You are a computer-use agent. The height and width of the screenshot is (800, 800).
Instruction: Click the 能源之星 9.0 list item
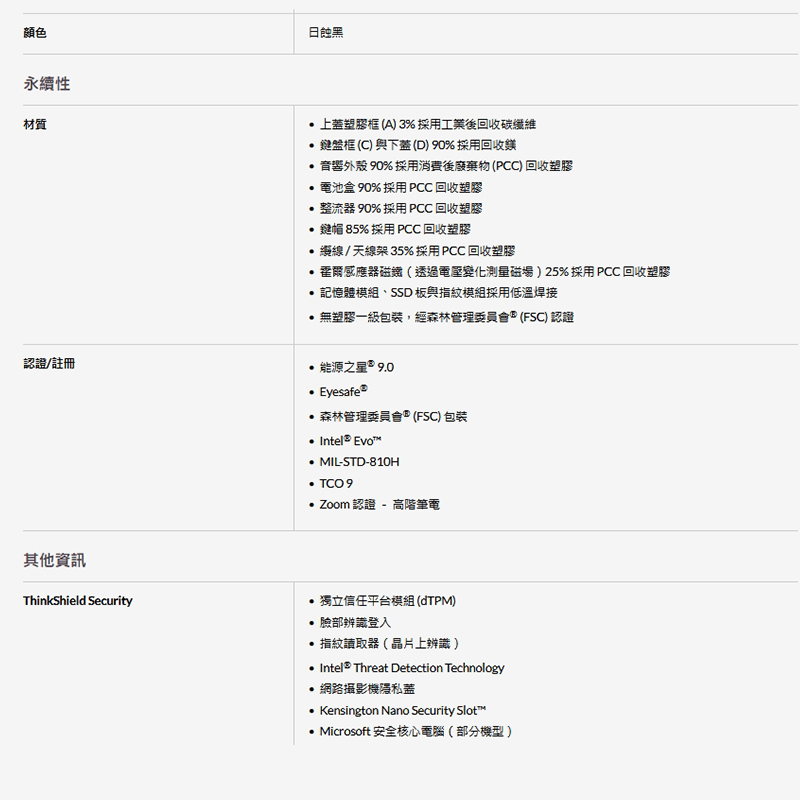[356, 367]
